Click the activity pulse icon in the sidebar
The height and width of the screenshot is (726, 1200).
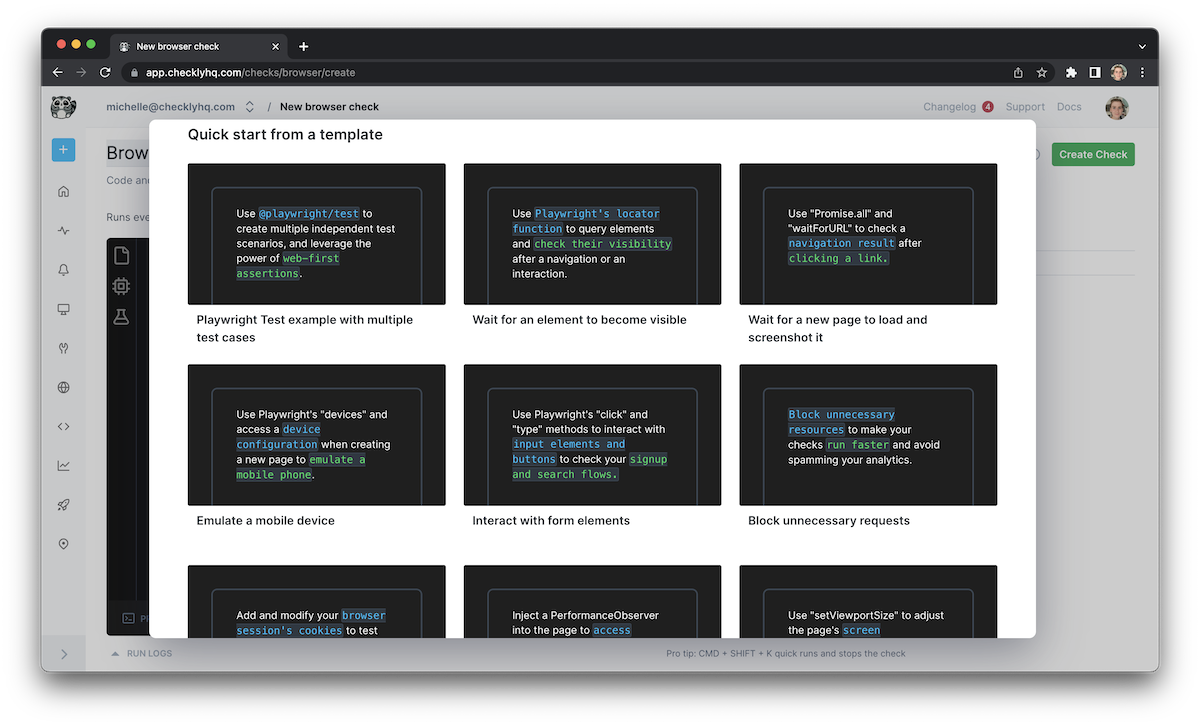pos(63,230)
